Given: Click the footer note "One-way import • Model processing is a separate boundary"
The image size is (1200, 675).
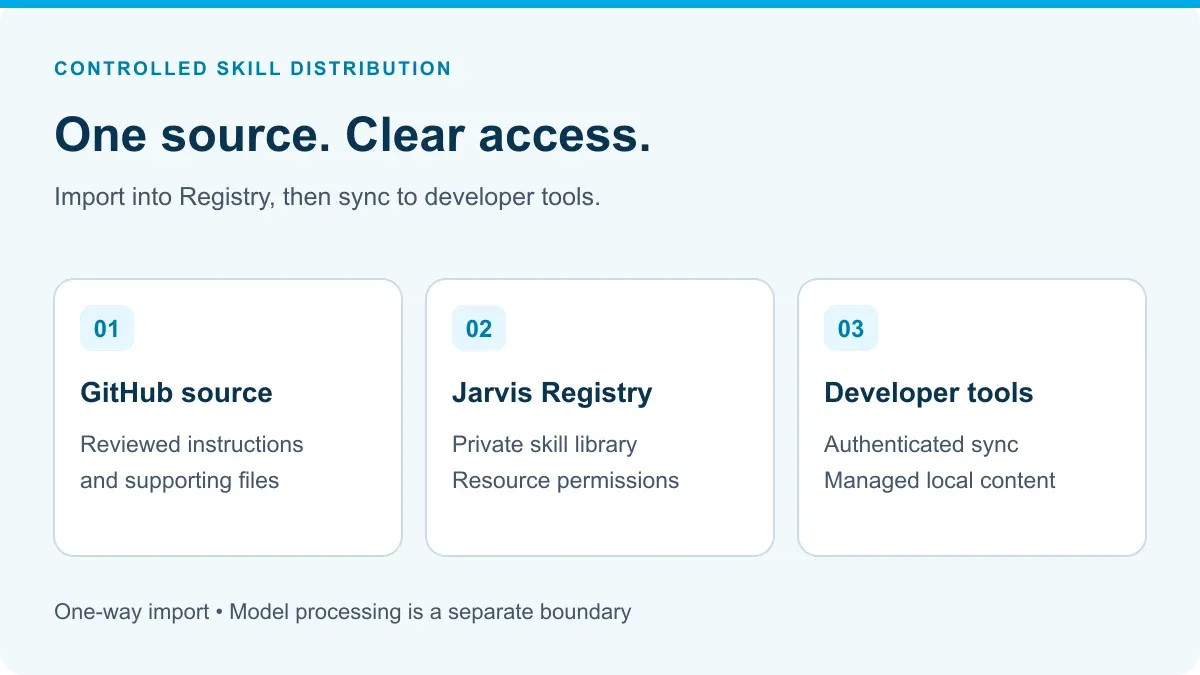Looking at the screenshot, I should click(343, 611).
